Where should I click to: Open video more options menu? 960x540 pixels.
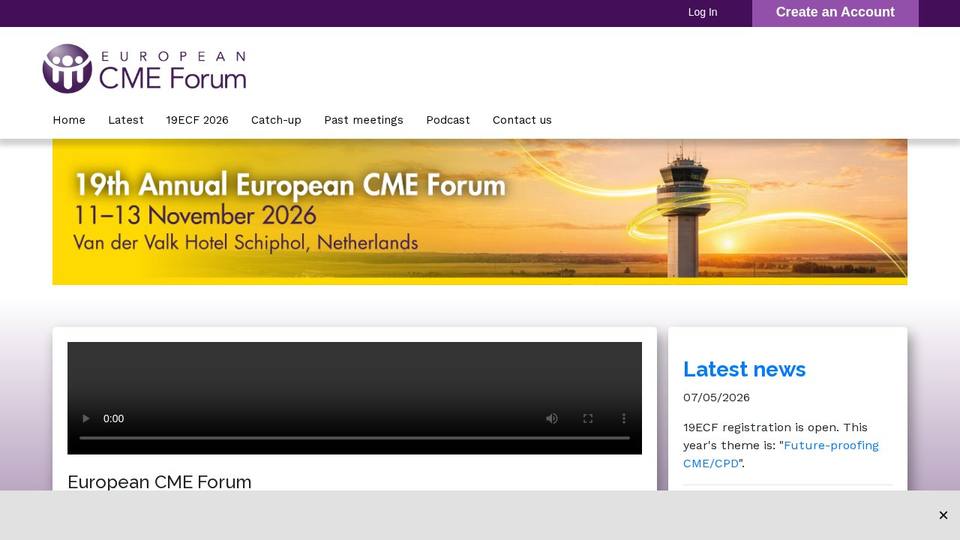(624, 419)
